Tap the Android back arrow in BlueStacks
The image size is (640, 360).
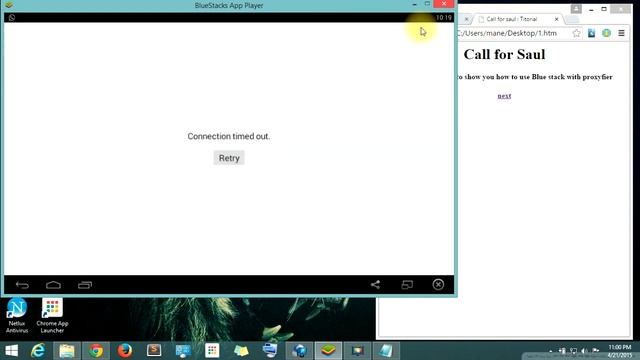coord(22,285)
